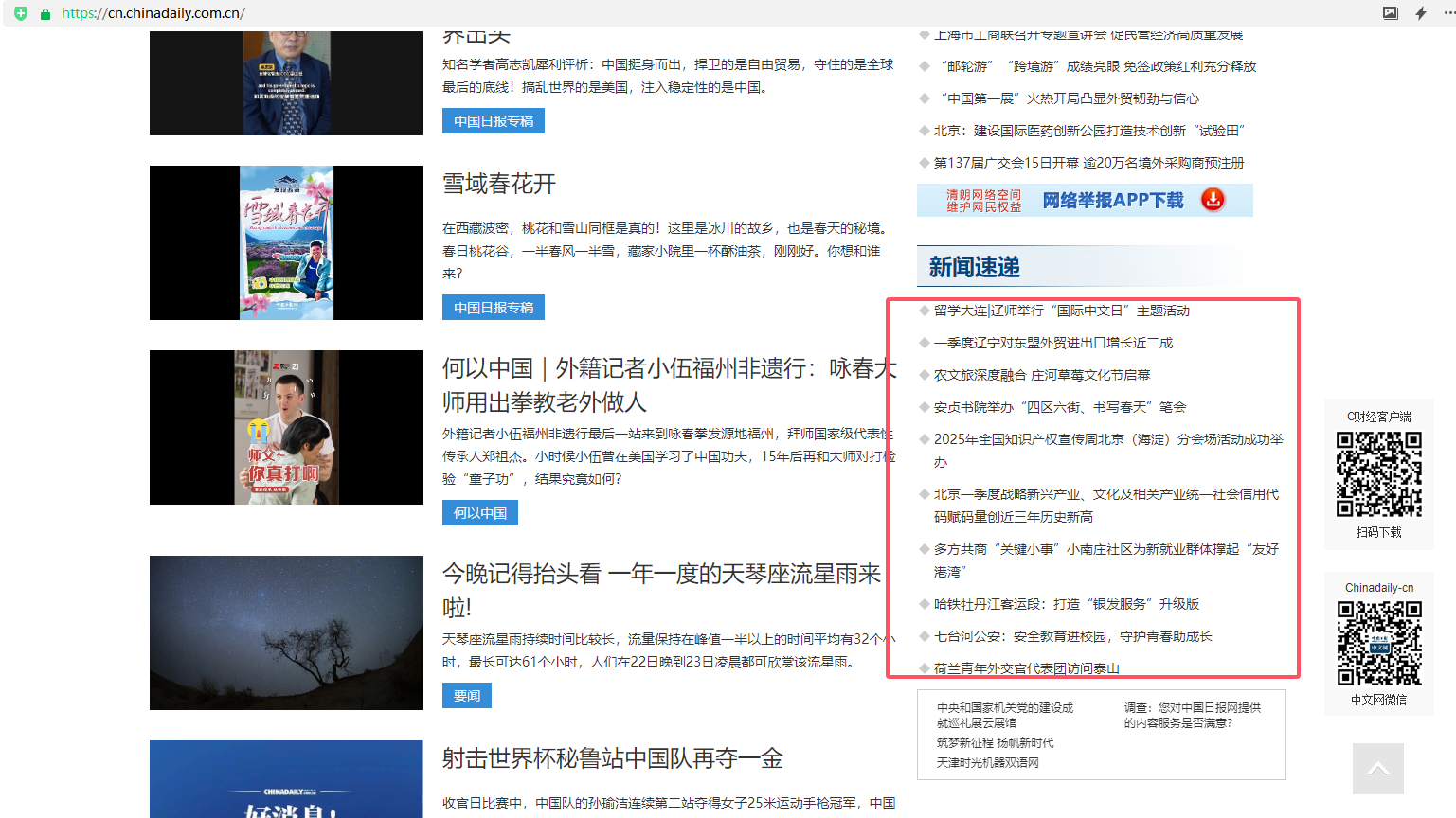1456x818 pixels.
Task: Open the 雪域春花开 video thumbnail
Action: (286, 242)
